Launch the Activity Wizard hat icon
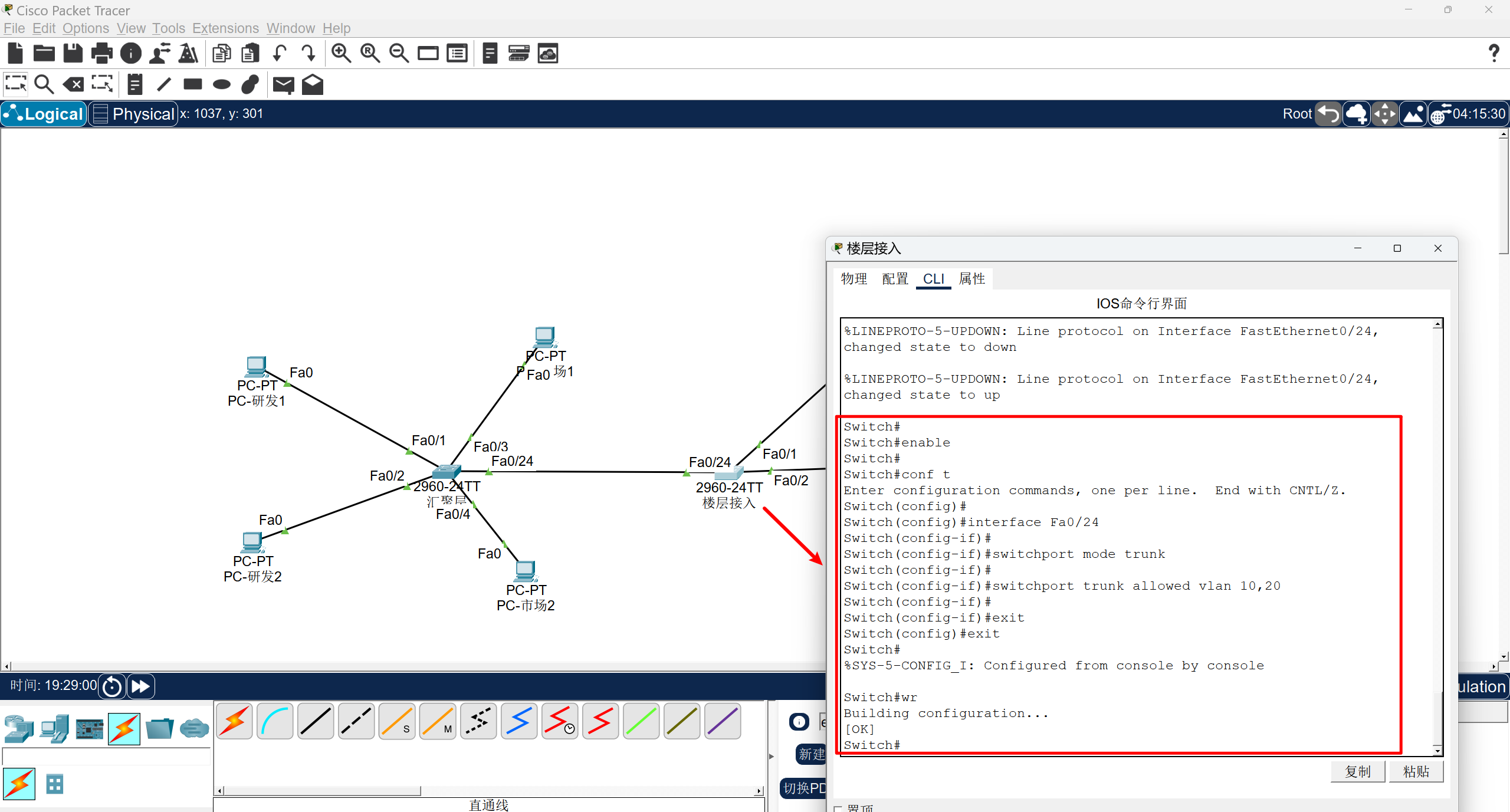 tap(189, 54)
